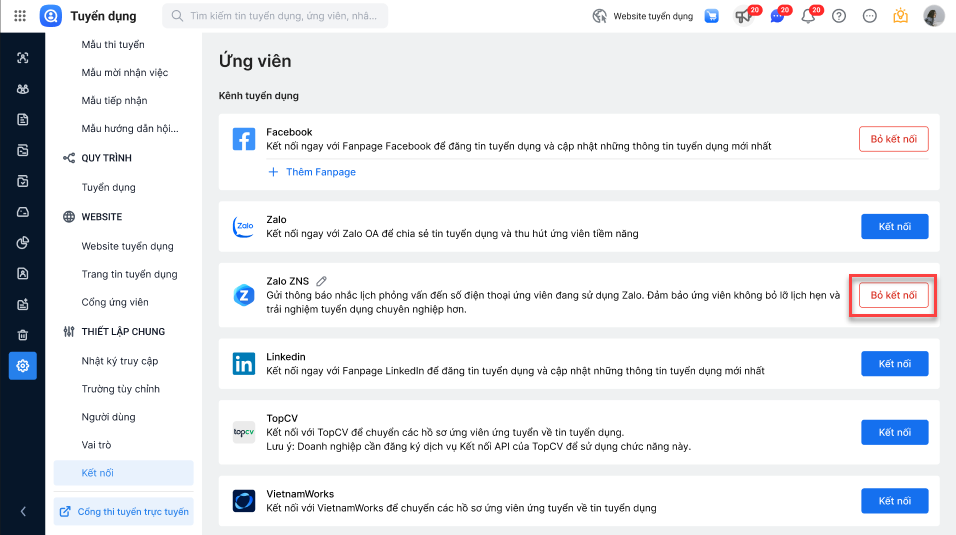Select Nhật ký truy cập item

[x=120, y=361]
